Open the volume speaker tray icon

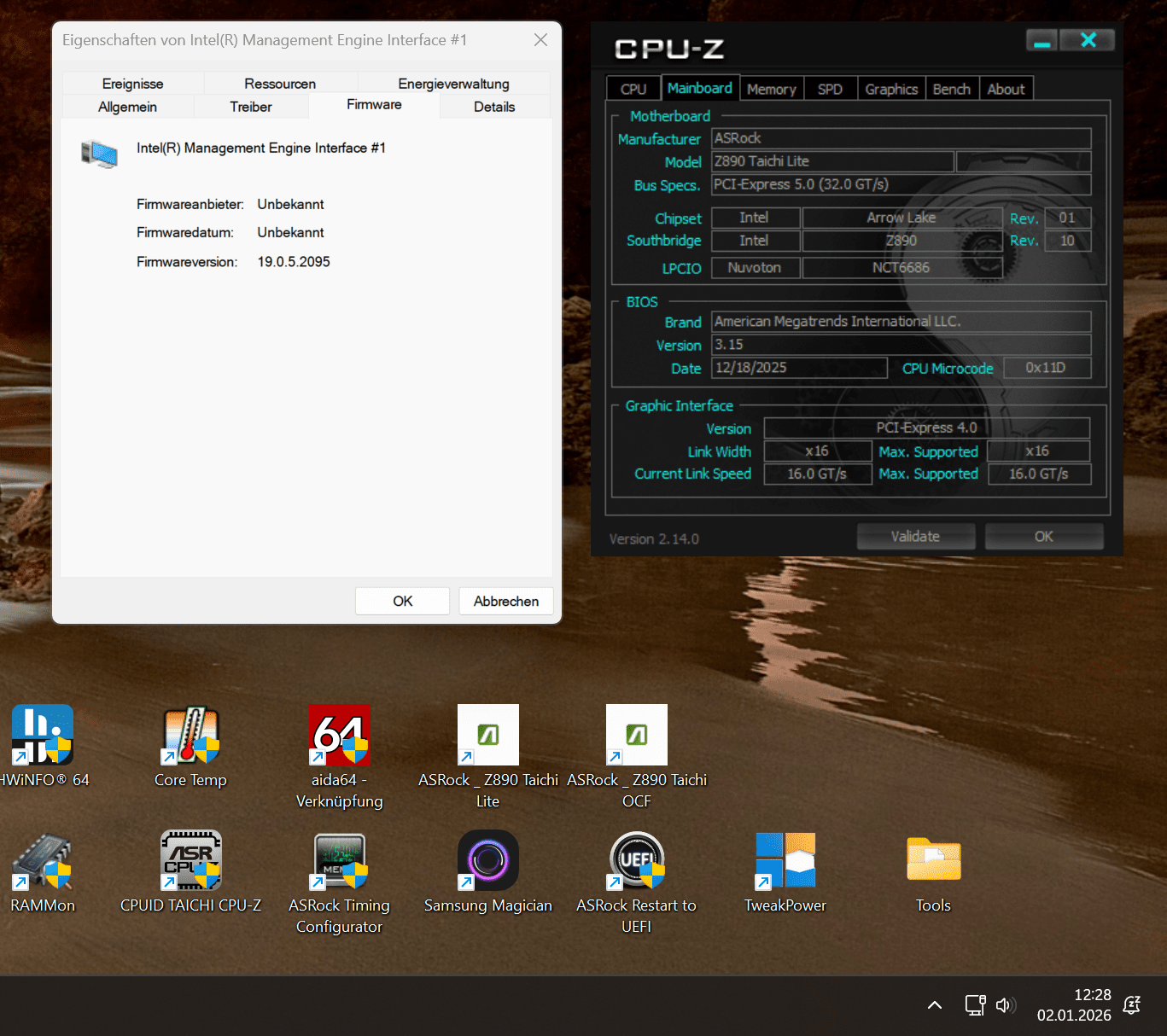point(1006,1005)
